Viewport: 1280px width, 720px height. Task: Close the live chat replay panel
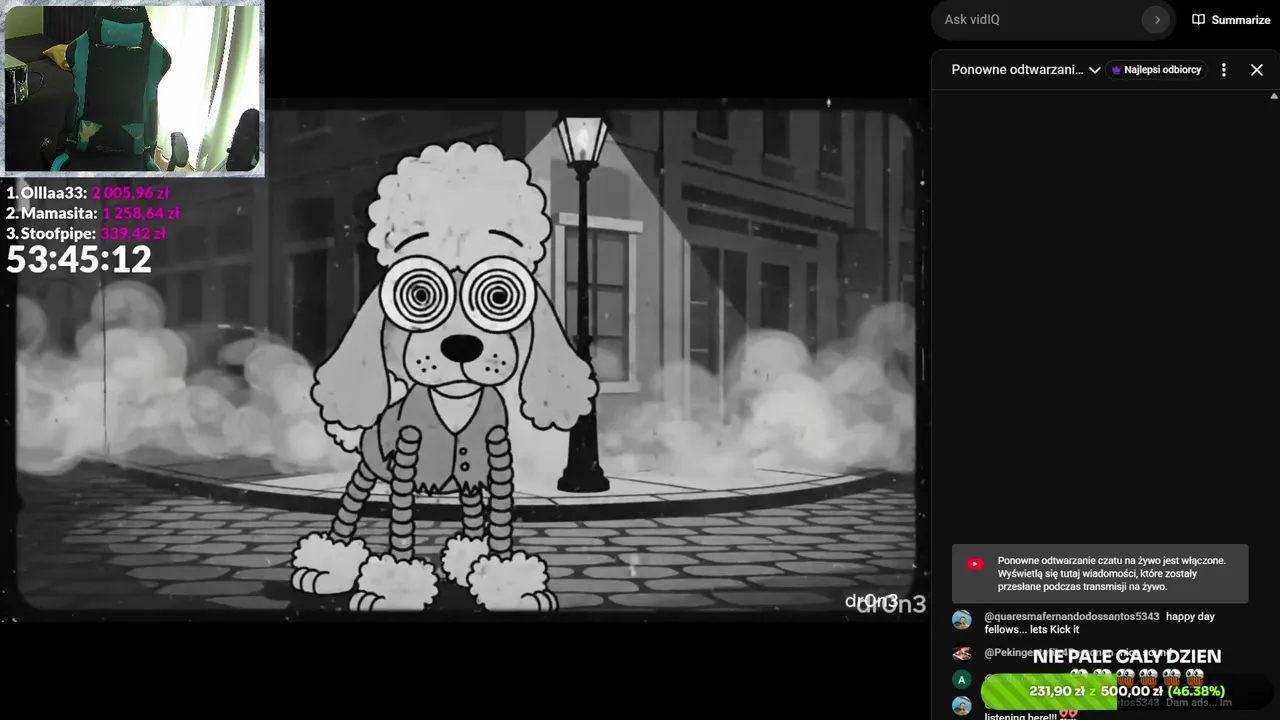click(x=1257, y=70)
